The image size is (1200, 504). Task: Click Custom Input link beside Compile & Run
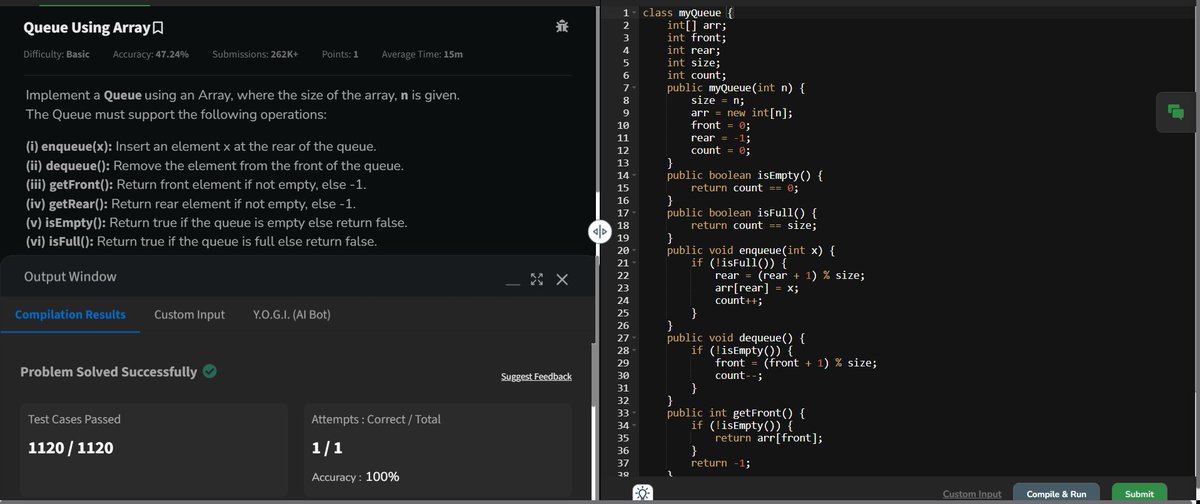pos(971,494)
